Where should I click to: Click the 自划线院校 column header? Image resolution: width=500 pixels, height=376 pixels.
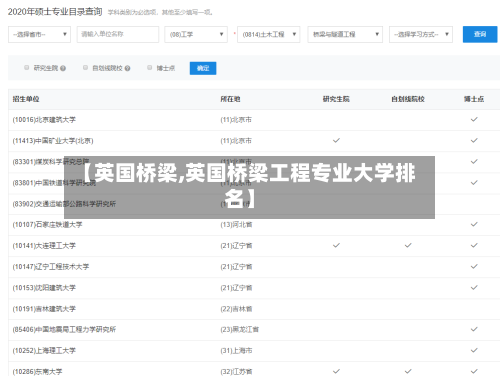408,99
